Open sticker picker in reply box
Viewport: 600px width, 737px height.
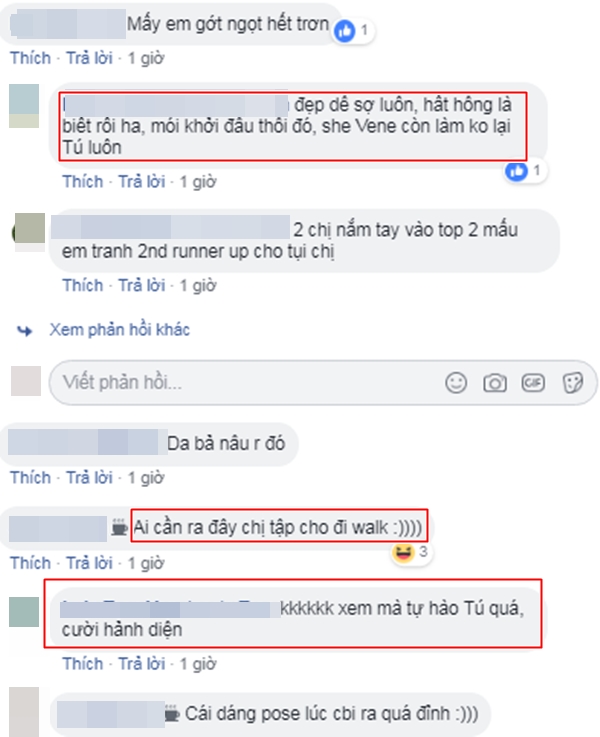click(573, 383)
